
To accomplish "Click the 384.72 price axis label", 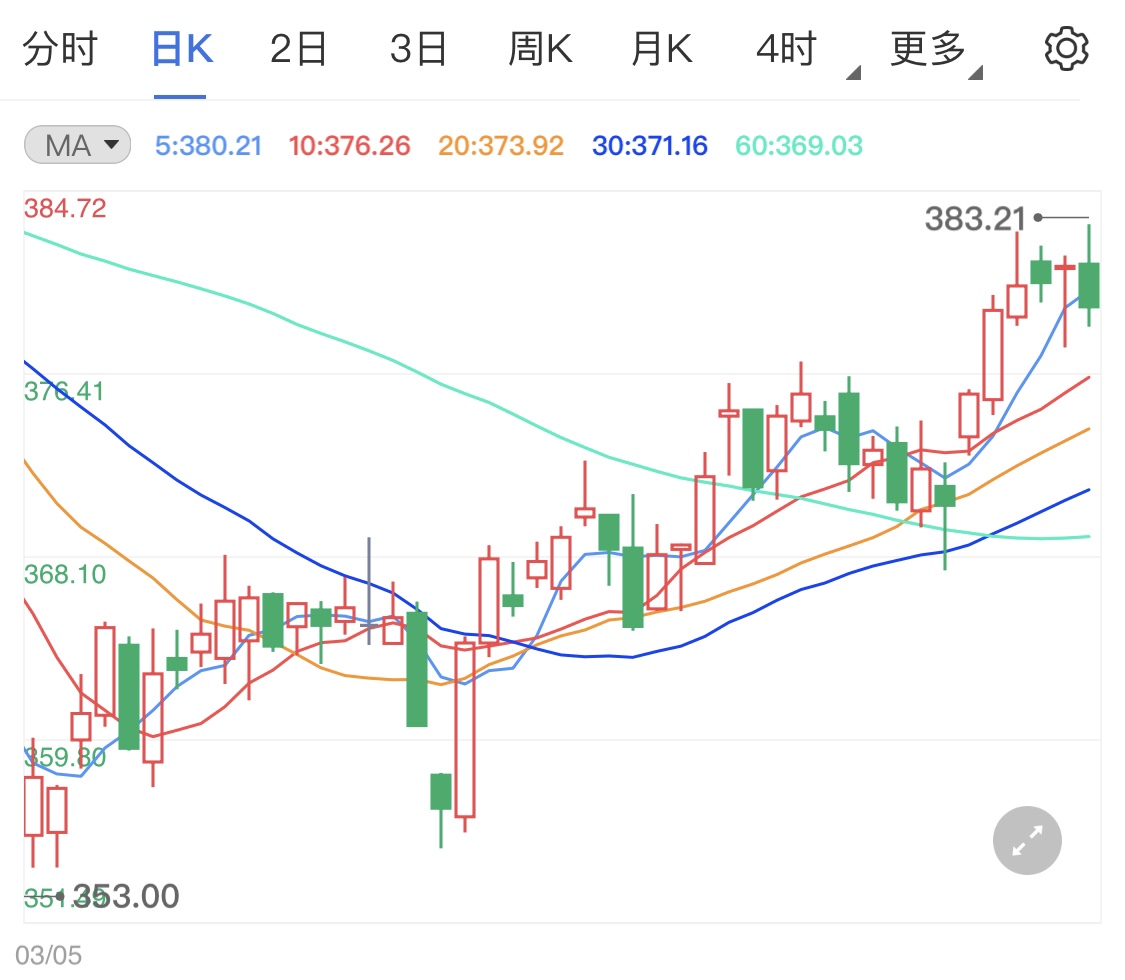I will coord(65,209).
